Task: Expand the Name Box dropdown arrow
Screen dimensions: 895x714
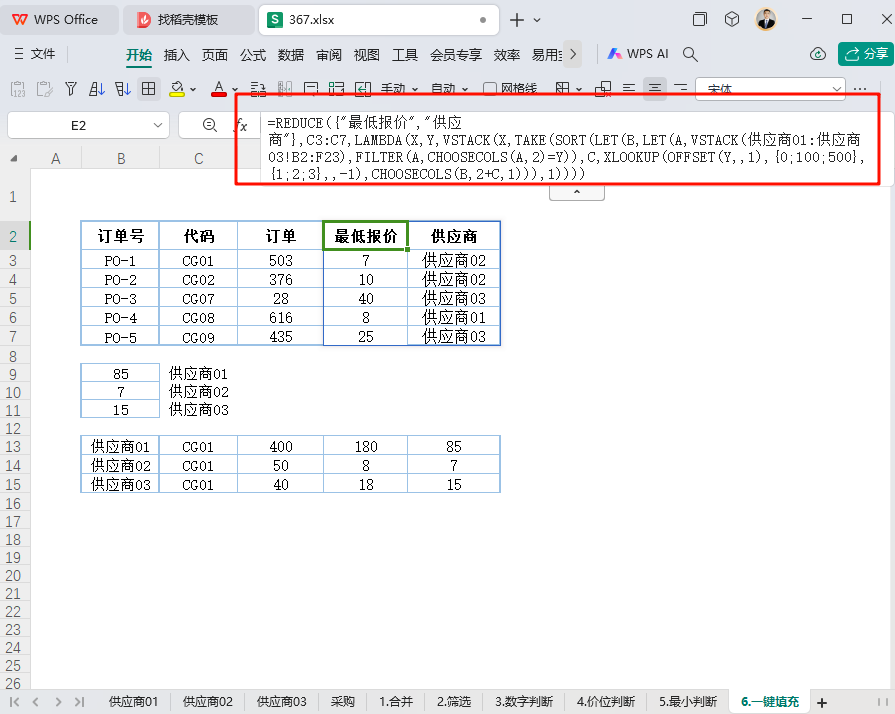Action: tap(158, 126)
